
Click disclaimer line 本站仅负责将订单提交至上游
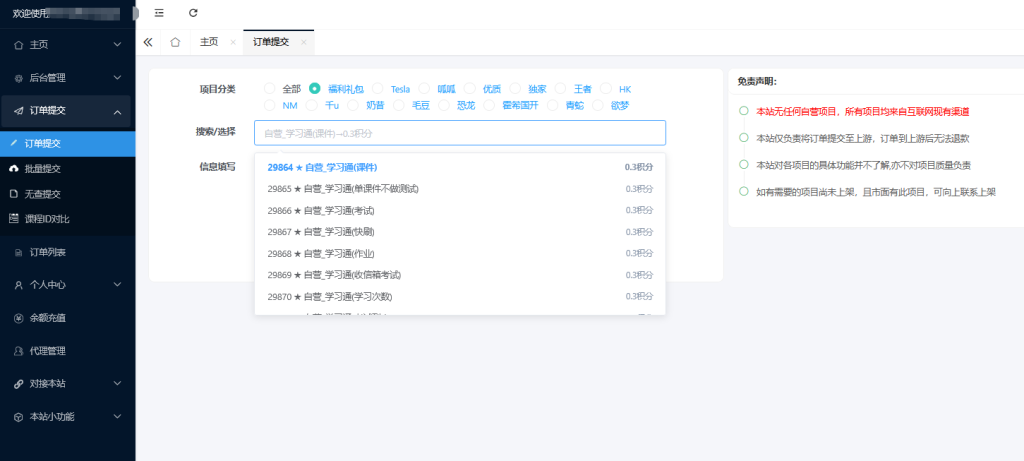tap(862, 138)
